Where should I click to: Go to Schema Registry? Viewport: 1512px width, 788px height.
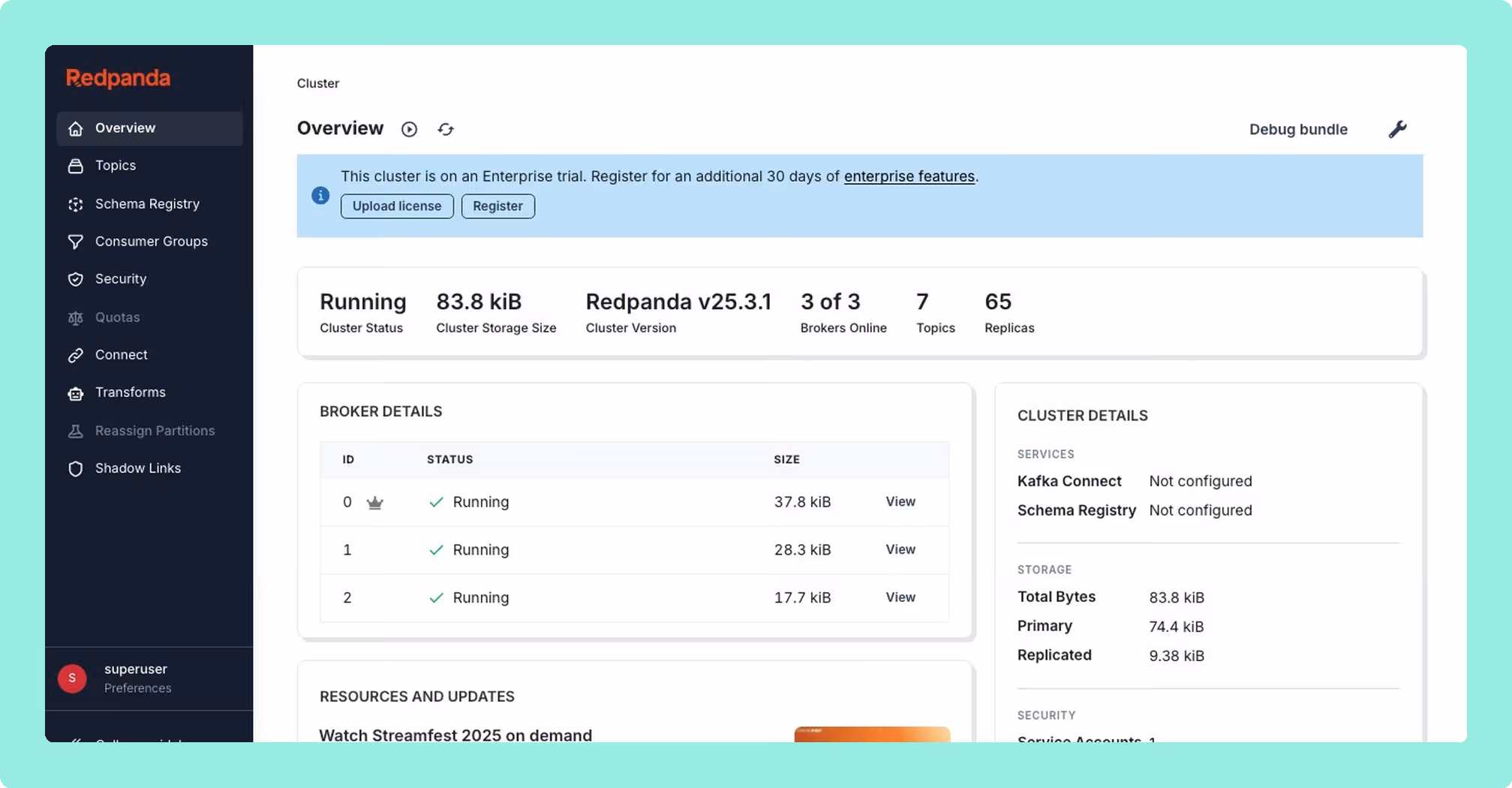[x=149, y=204]
